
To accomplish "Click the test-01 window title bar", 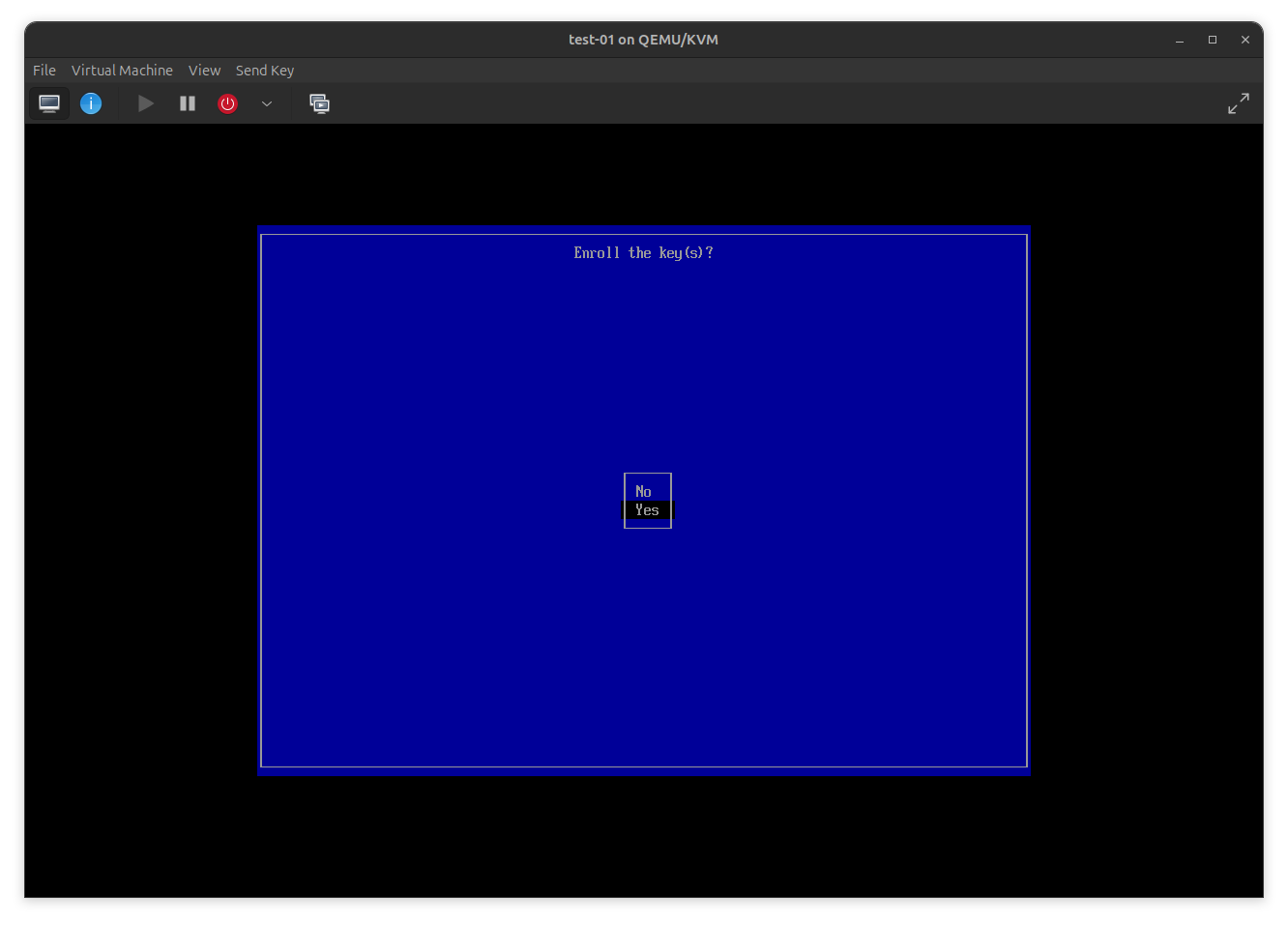I will click(643, 40).
